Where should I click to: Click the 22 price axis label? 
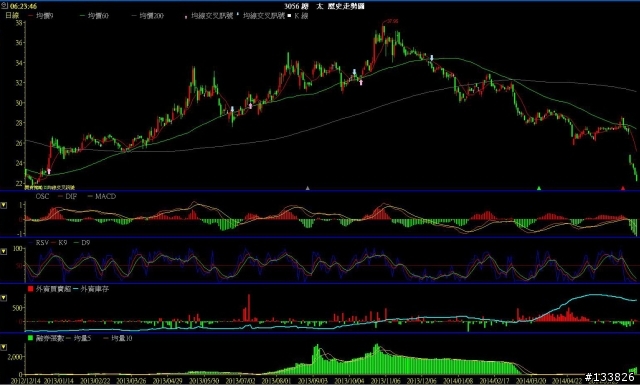coord(19,183)
